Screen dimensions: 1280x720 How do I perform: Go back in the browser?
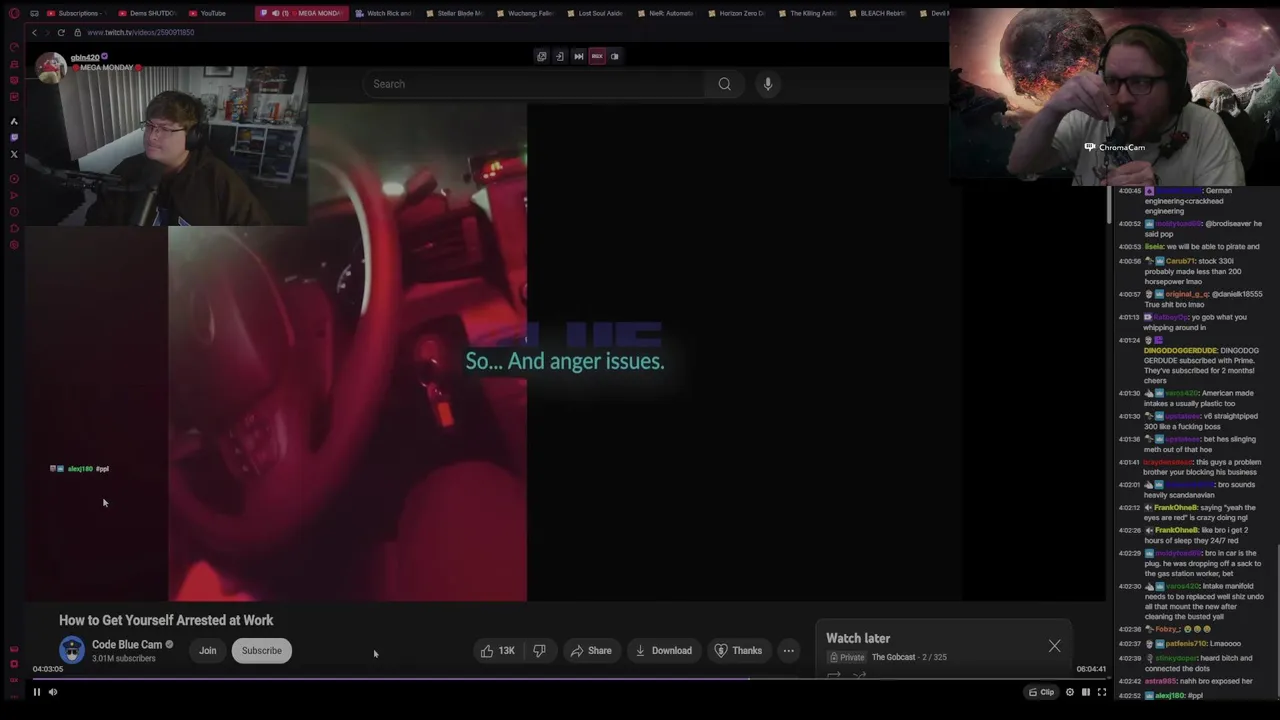(34, 32)
